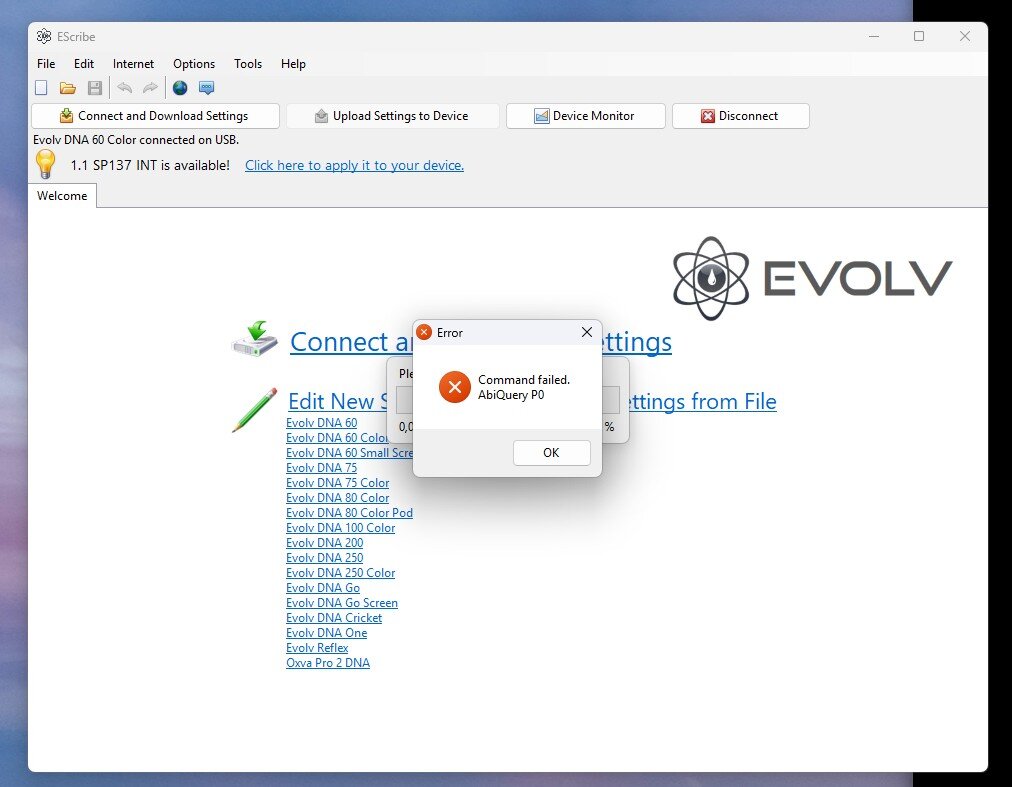Viewport: 1012px width, 787px height.
Task: Click the Redo arrow icon
Action: pyautogui.click(x=150, y=88)
